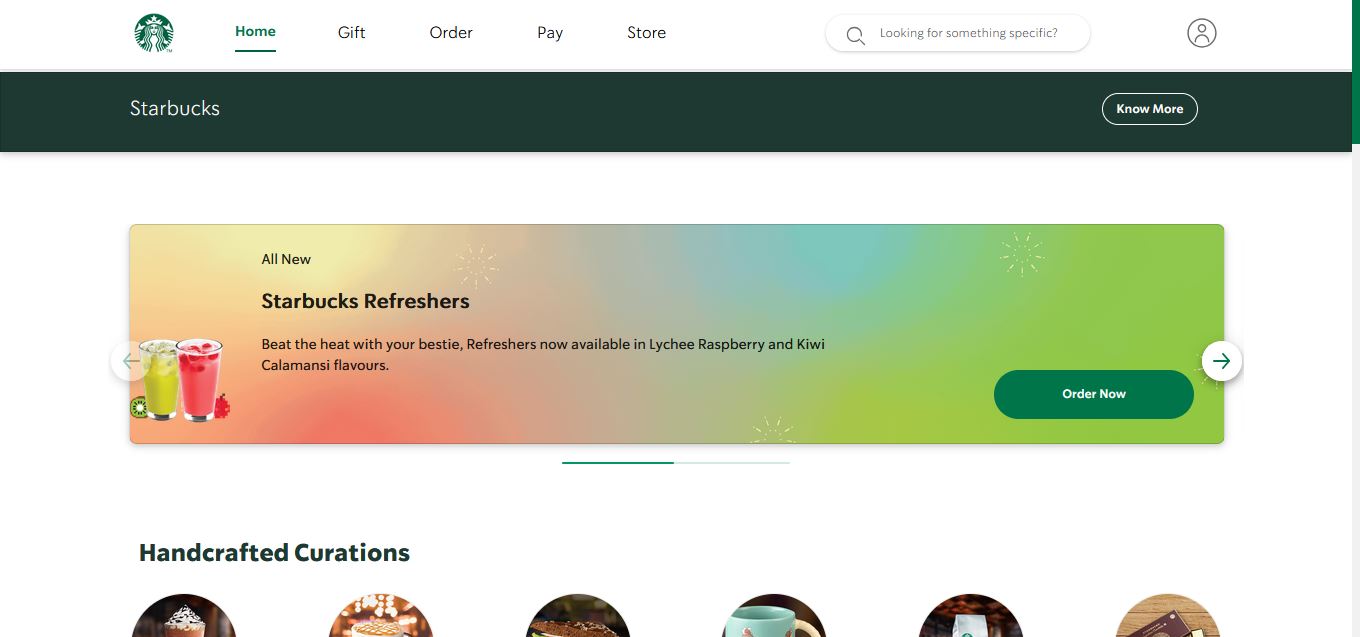The height and width of the screenshot is (637, 1360).
Task: Select the Home navigation tab
Action: coord(255,32)
